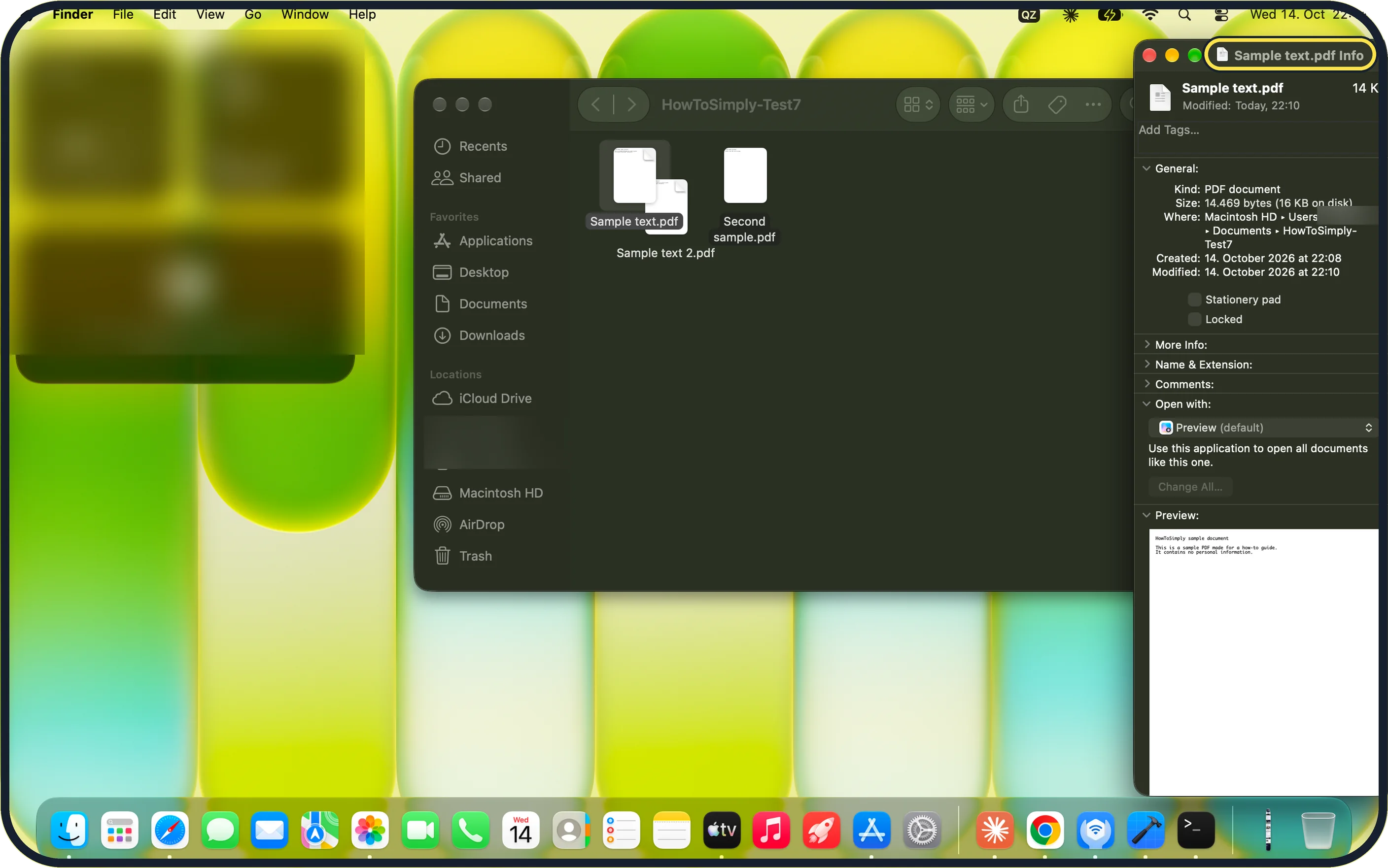Expand the Name & Extension section

click(1146, 364)
